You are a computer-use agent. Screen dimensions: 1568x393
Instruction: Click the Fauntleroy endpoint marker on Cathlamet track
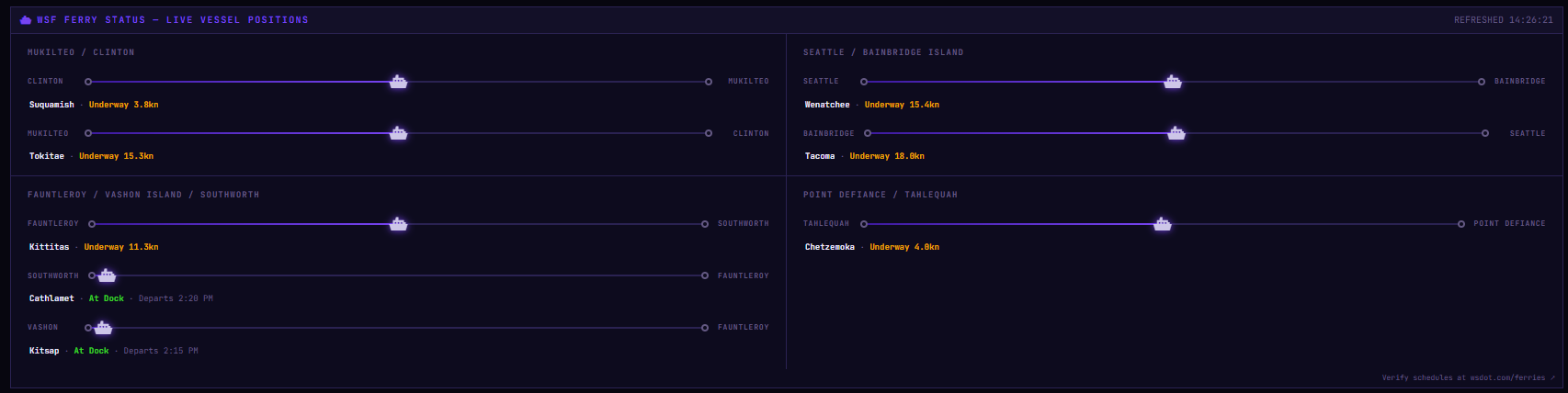pos(705,275)
